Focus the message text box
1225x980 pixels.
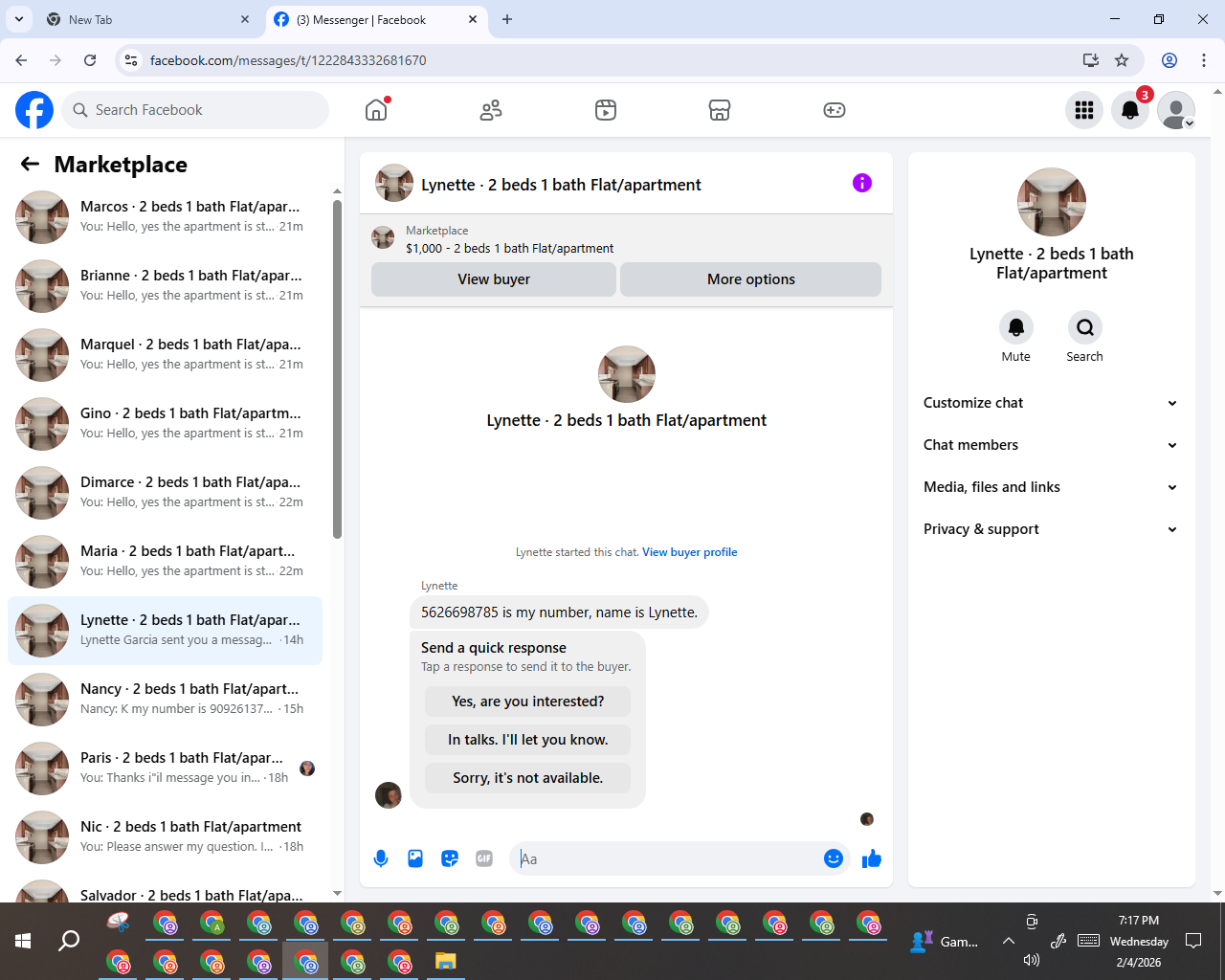[668, 858]
